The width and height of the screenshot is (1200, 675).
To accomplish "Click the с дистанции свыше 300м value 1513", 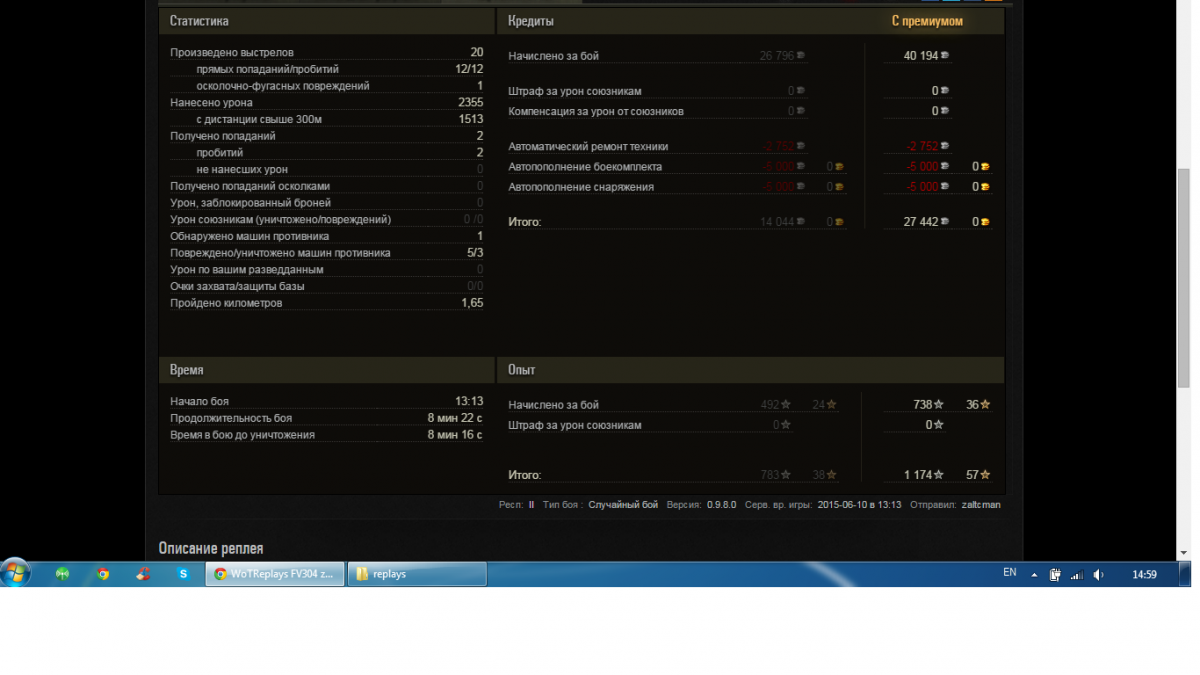I will tap(471, 119).
